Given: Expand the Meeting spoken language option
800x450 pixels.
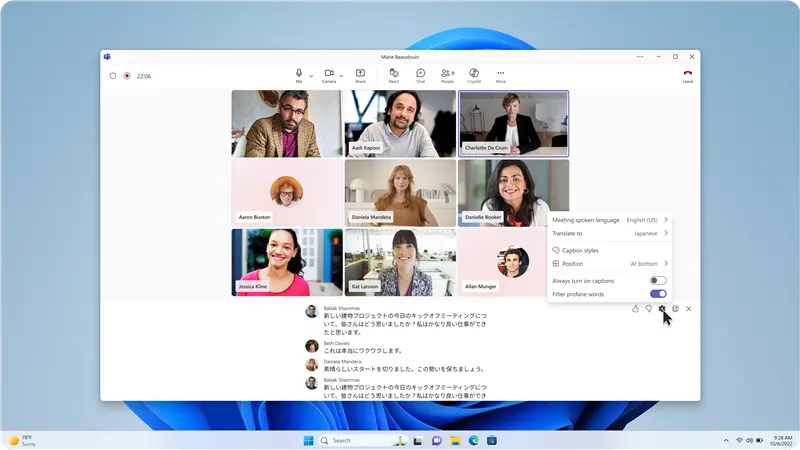Looking at the screenshot, I should tap(610, 220).
